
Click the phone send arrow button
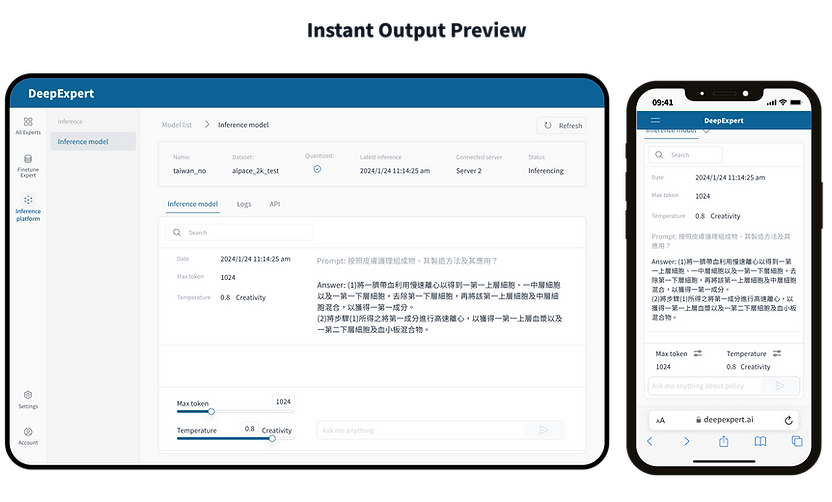click(780, 386)
